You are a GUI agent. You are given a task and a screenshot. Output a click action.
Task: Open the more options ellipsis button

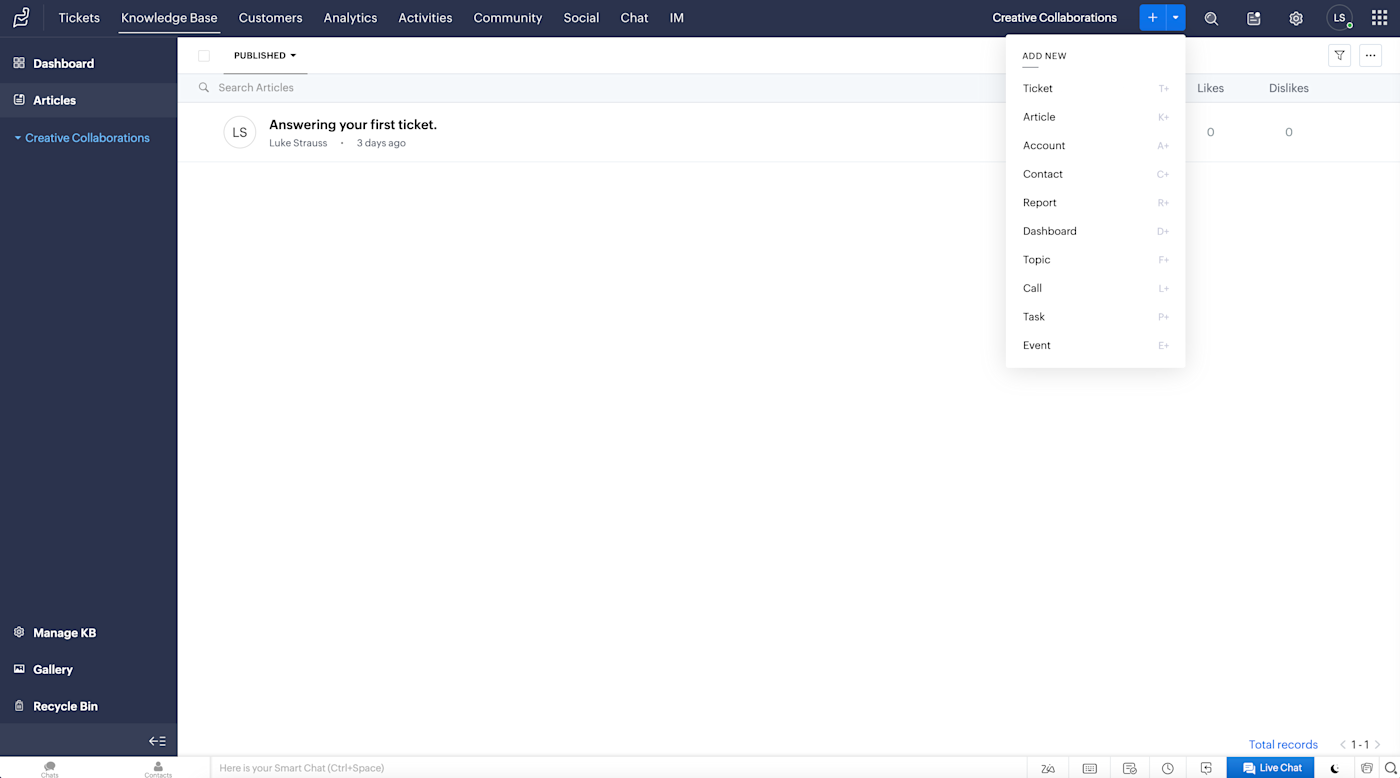(1370, 56)
